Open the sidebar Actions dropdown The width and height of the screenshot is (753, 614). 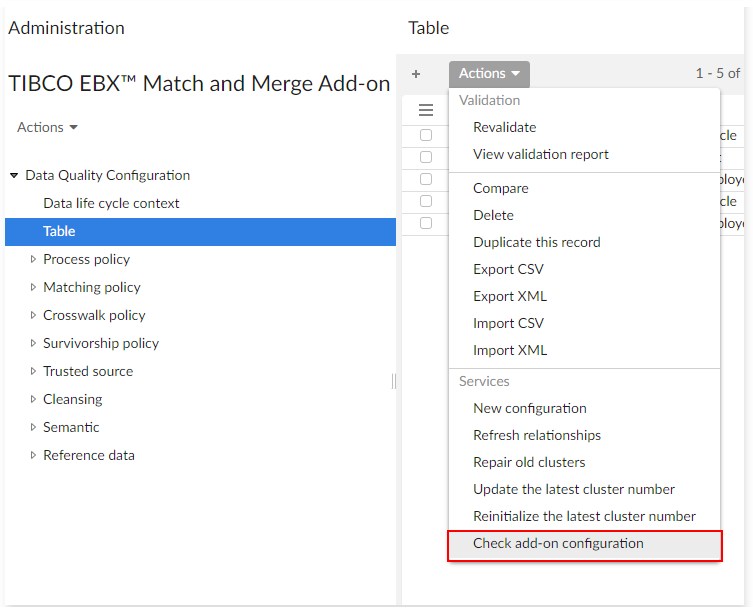coord(47,127)
